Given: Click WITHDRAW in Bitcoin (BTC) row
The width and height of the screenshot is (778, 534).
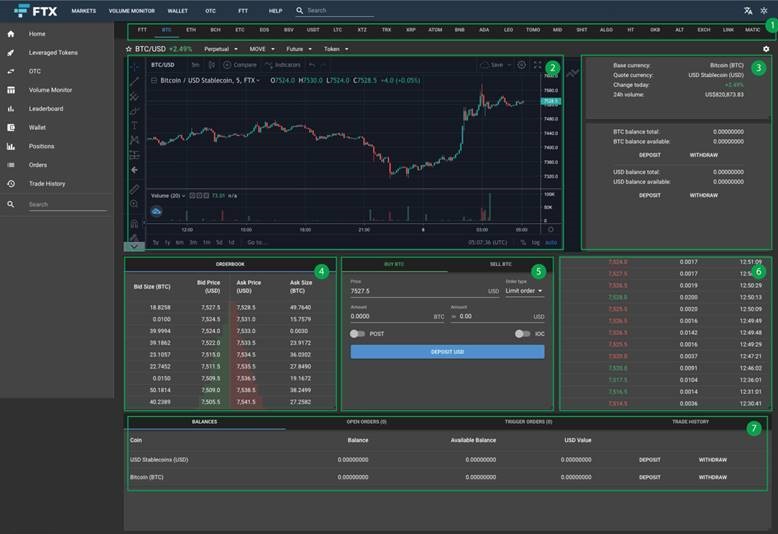Looking at the screenshot, I should pyautogui.click(x=713, y=477).
